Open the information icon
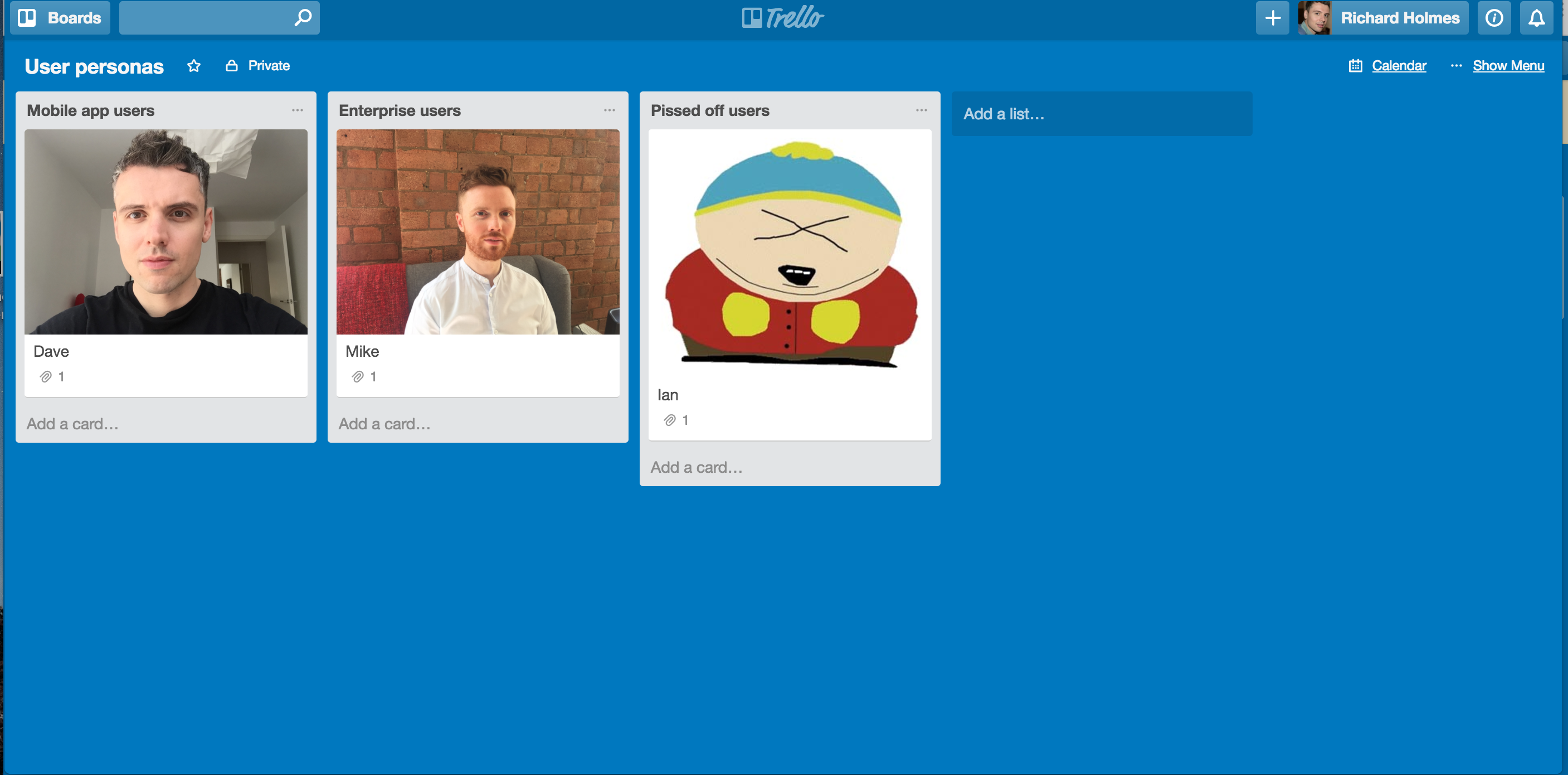The image size is (1568, 775). point(1494,18)
